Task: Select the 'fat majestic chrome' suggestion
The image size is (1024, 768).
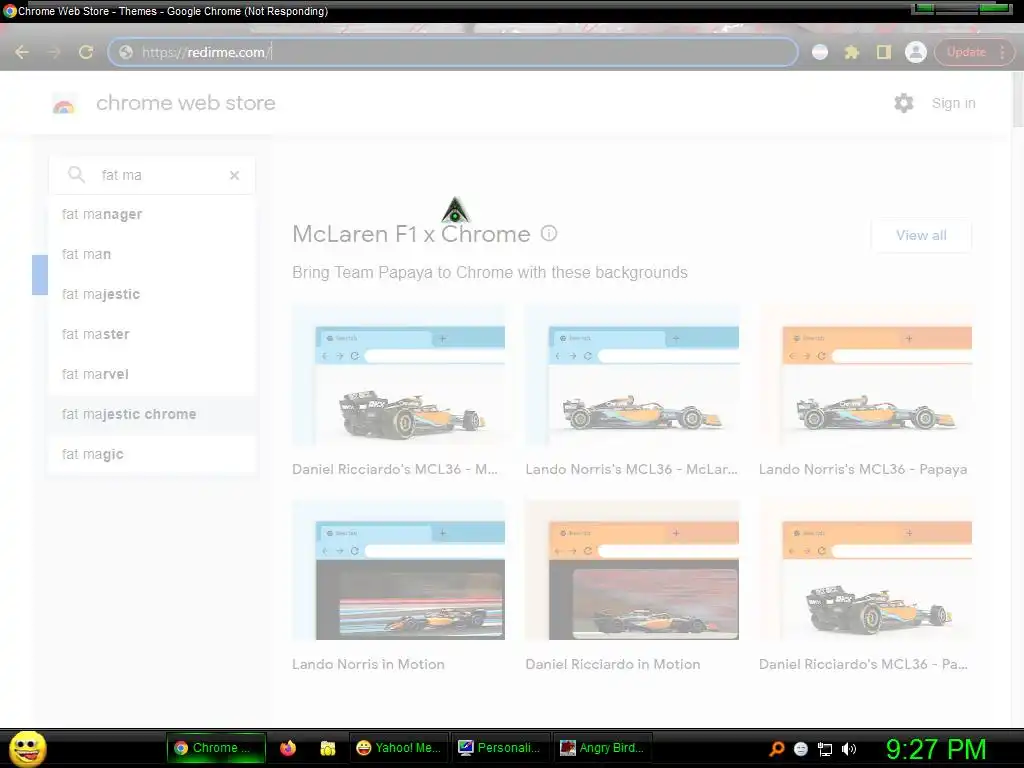Action: coord(152,414)
